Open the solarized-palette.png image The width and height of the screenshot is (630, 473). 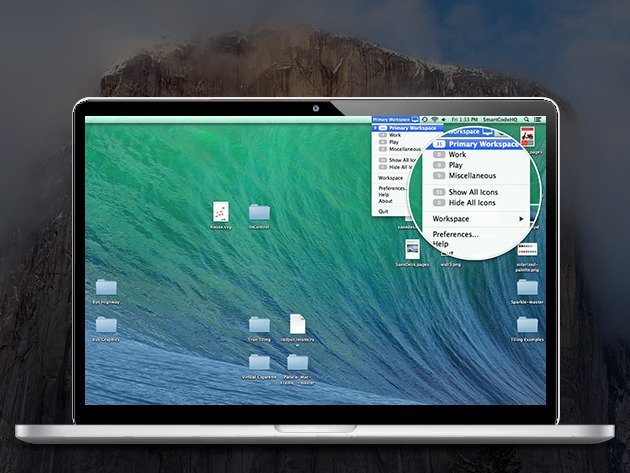pyautogui.click(x=527, y=249)
